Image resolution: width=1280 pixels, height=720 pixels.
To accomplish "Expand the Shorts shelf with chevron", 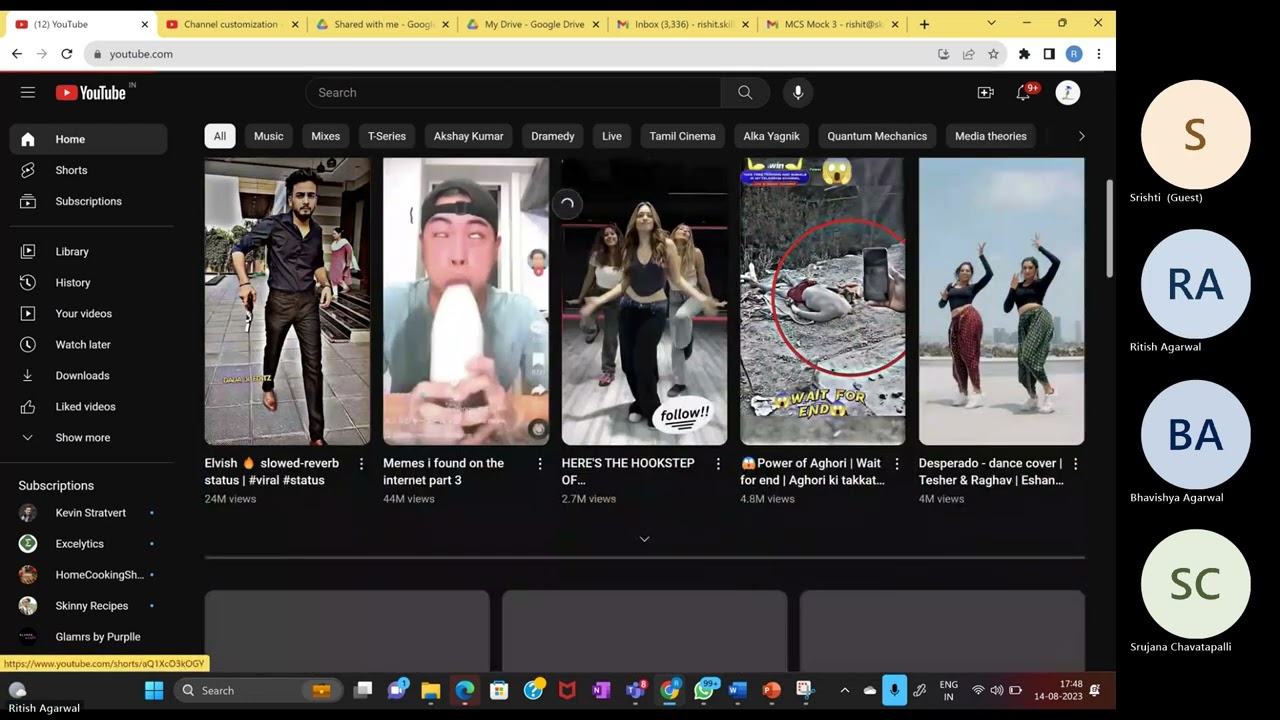I will pos(644,539).
